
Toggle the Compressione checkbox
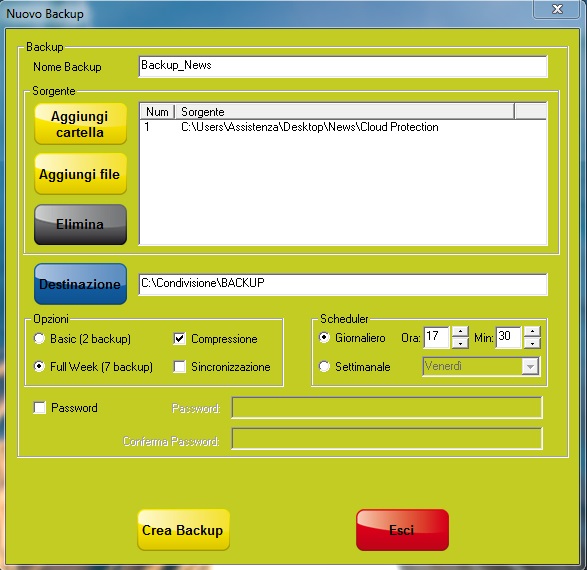[180, 339]
